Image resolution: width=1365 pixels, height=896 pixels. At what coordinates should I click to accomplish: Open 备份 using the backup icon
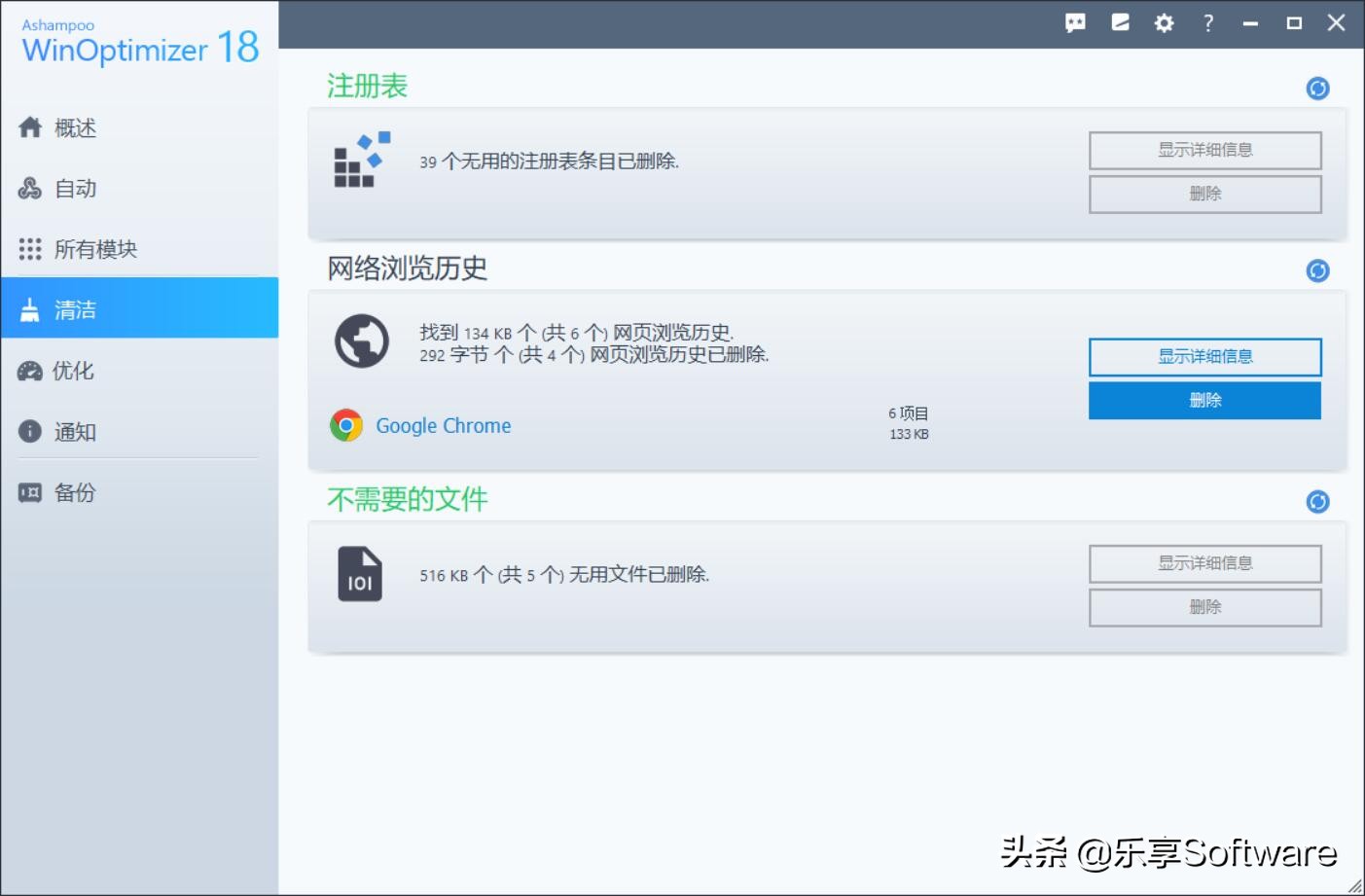(30, 492)
